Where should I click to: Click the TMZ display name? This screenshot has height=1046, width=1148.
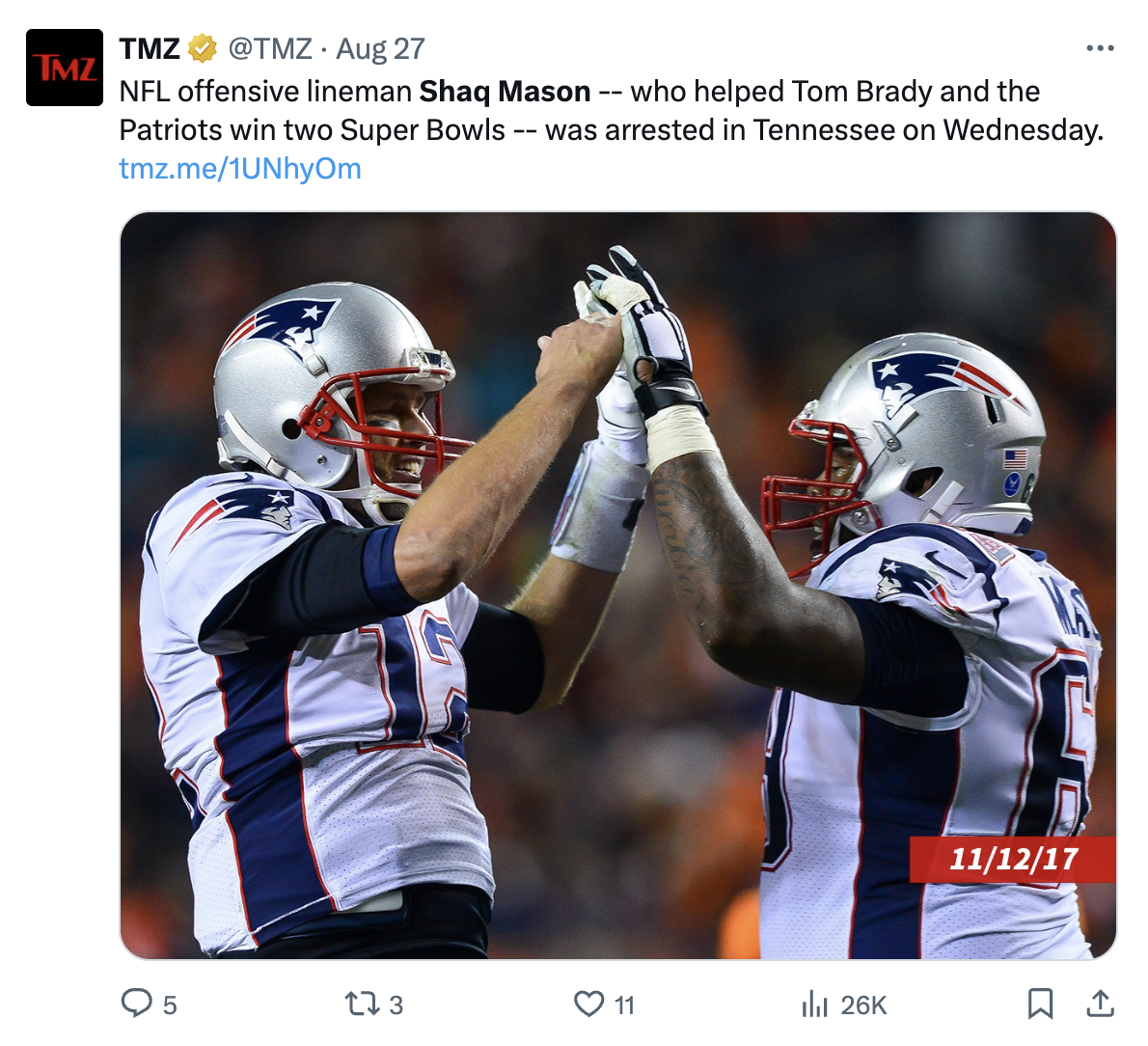coord(150,49)
